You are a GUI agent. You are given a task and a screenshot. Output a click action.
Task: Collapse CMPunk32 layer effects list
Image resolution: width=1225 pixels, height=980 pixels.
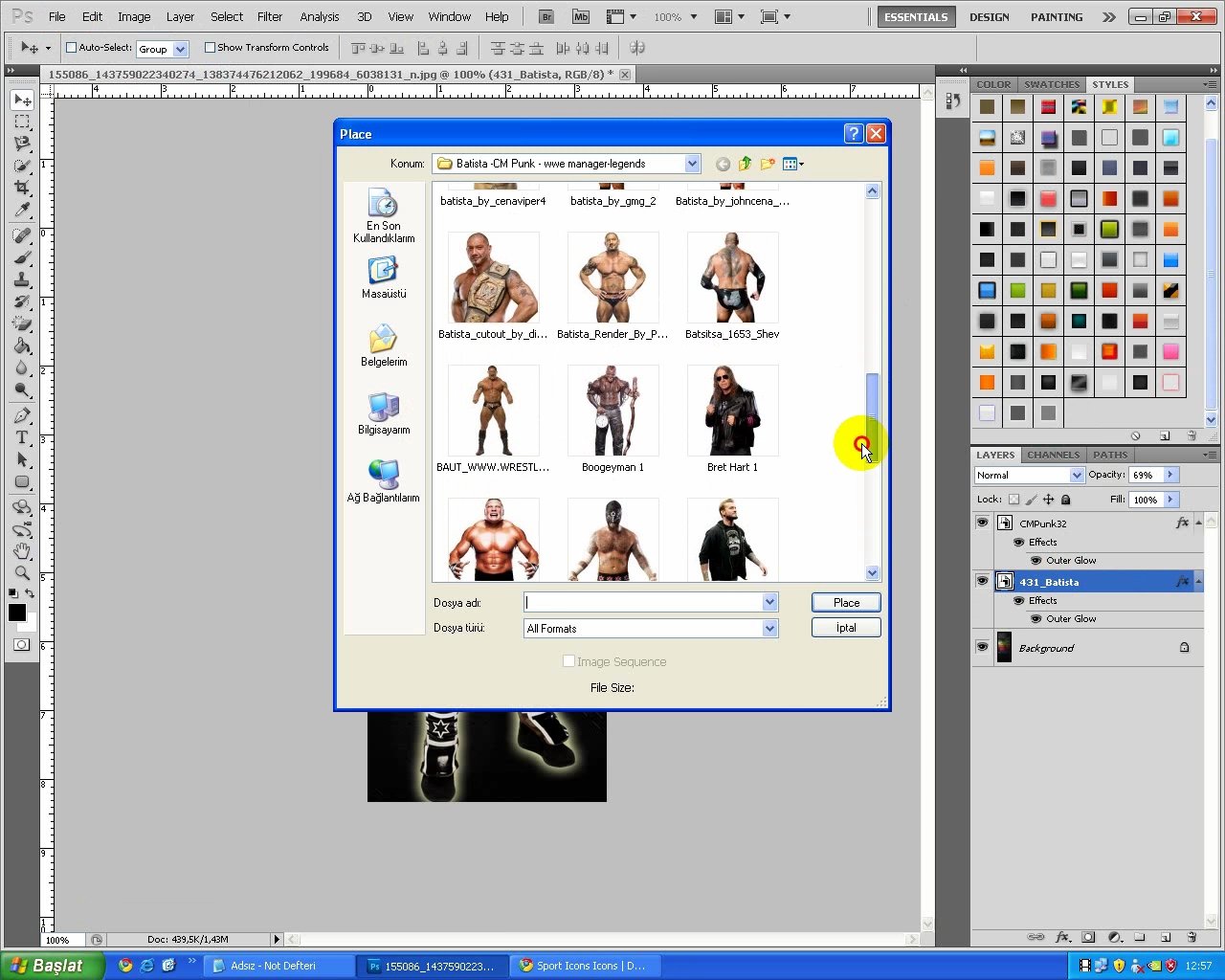pyautogui.click(x=1198, y=523)
